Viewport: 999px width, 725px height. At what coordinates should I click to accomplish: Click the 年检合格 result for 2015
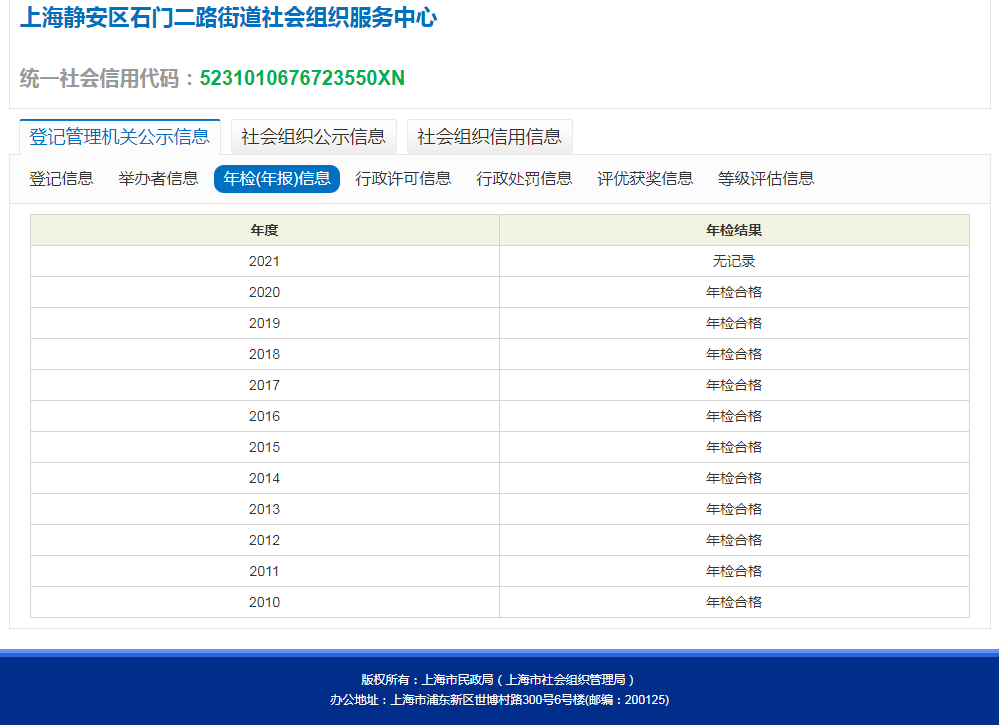click(x=734, y=447)
